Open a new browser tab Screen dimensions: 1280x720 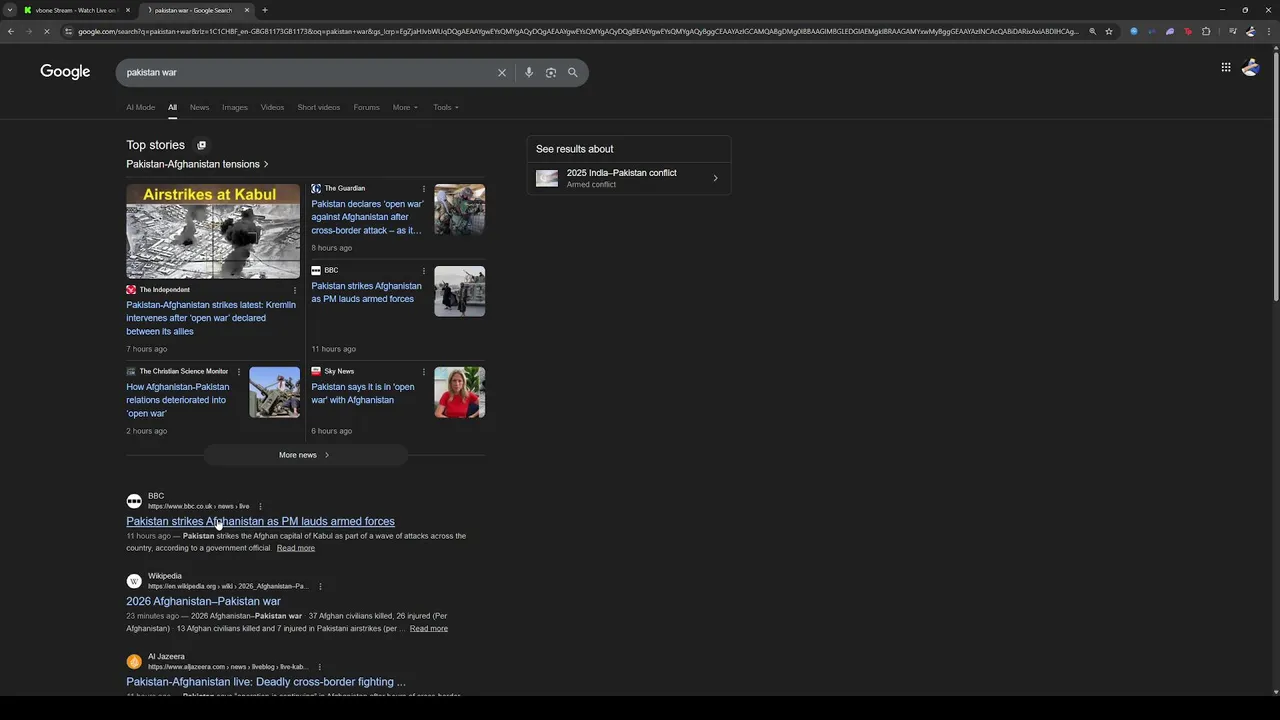[x=265, y=10]
